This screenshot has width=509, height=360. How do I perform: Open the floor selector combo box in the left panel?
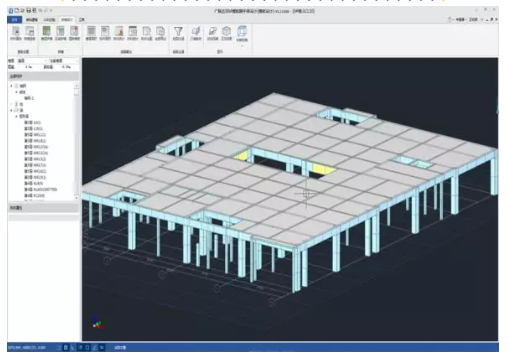click(x=32, y=61)
